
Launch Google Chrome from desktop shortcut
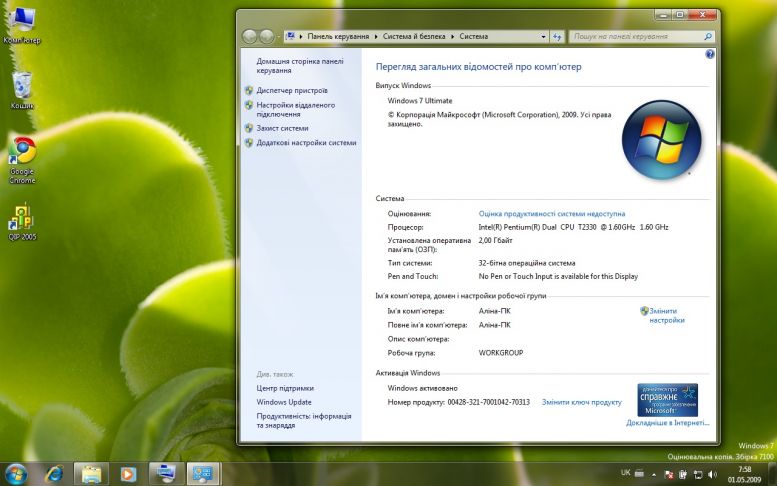[22, 161]
